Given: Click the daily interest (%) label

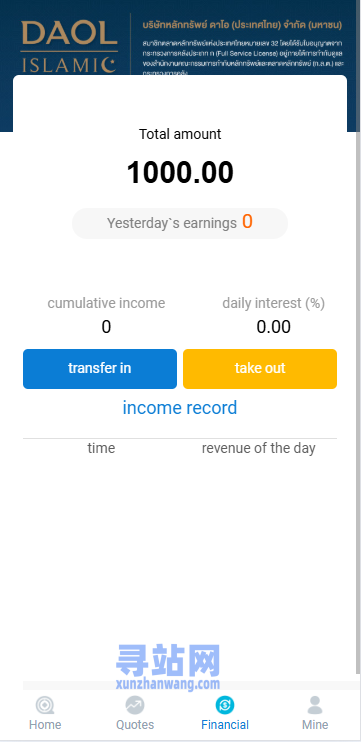Looking at the screenshot, I should click(x=273, y=303).
